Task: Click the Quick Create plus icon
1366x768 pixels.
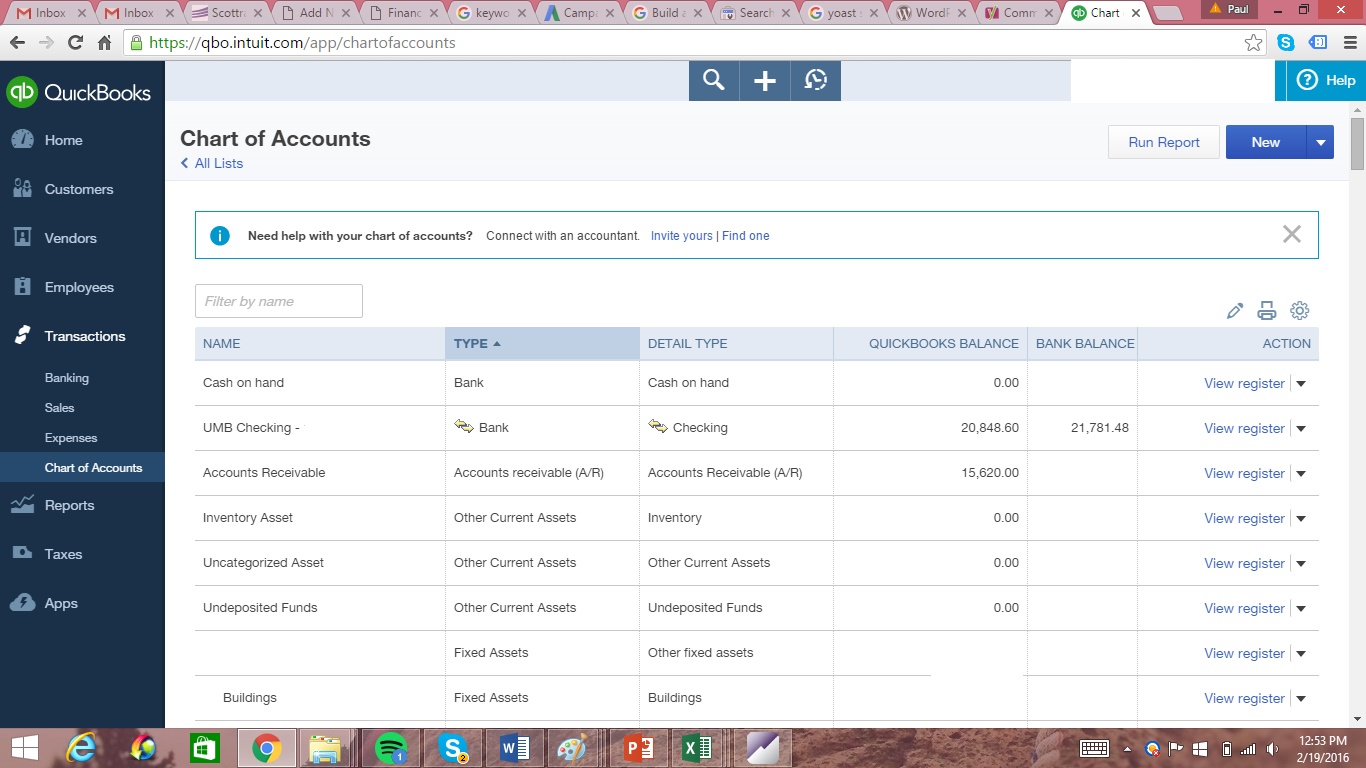Action: [x=764, y=80]
